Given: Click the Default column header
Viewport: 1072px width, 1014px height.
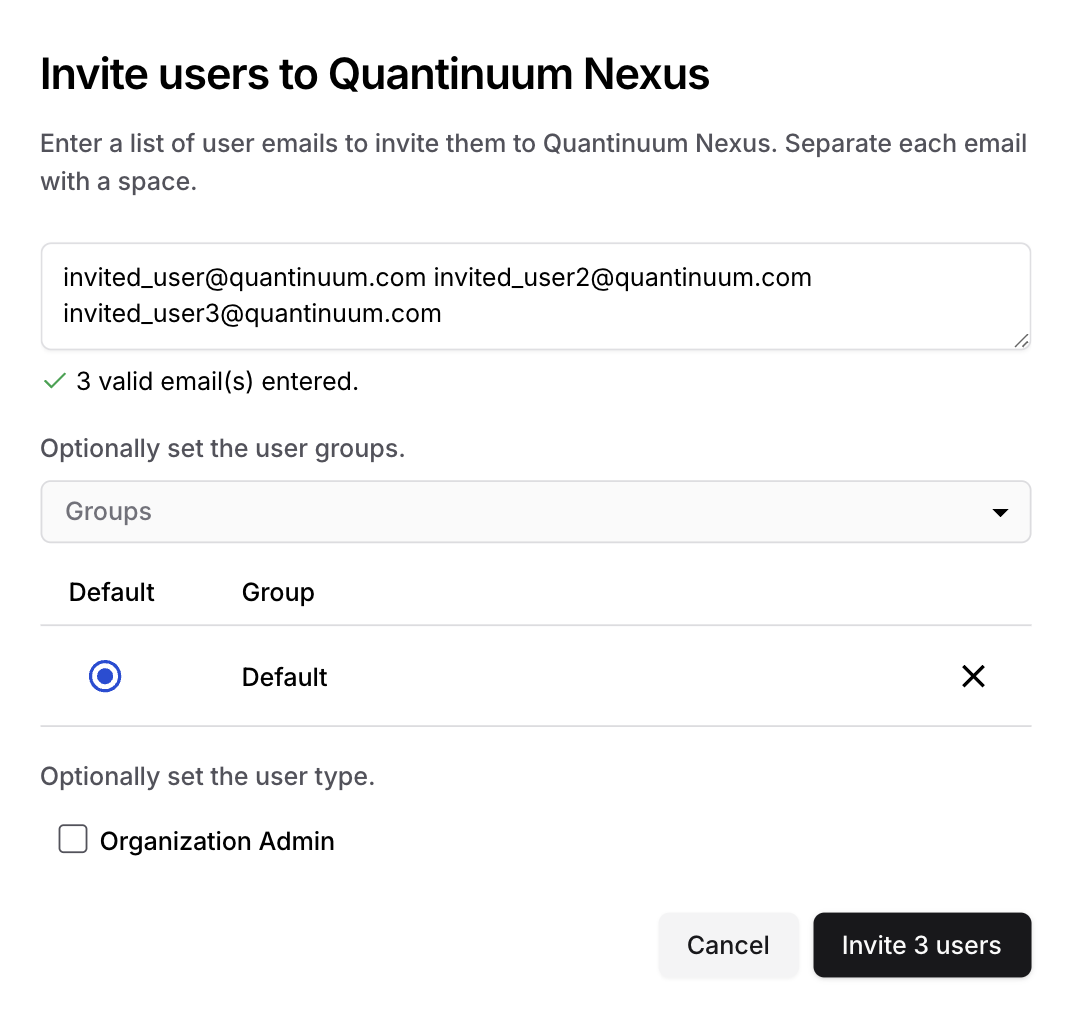Looking at the screenshot, I should tap(112, 592).
